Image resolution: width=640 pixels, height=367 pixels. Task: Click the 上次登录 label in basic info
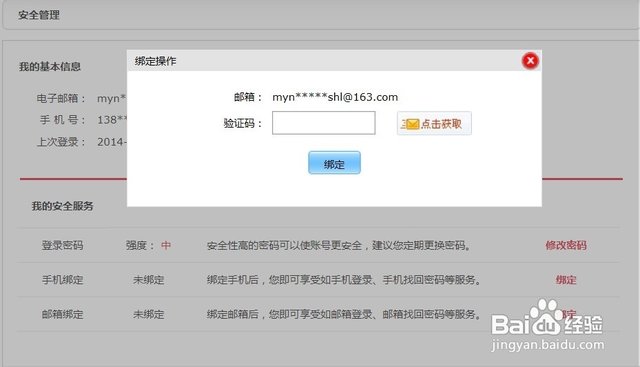point(61,142)
